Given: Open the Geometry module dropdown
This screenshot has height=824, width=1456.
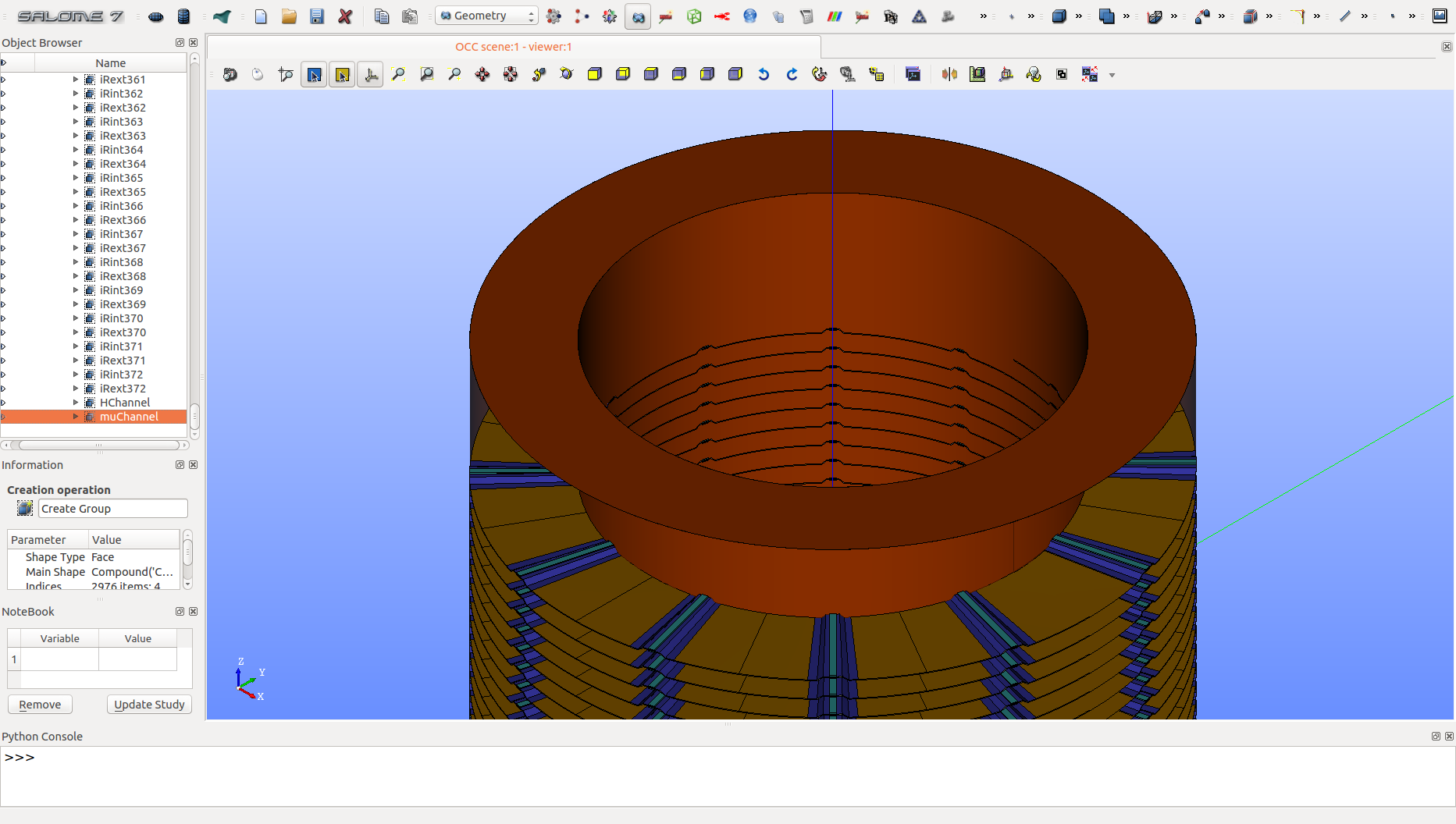Looking at the screenshot, I should coord(486,16).
